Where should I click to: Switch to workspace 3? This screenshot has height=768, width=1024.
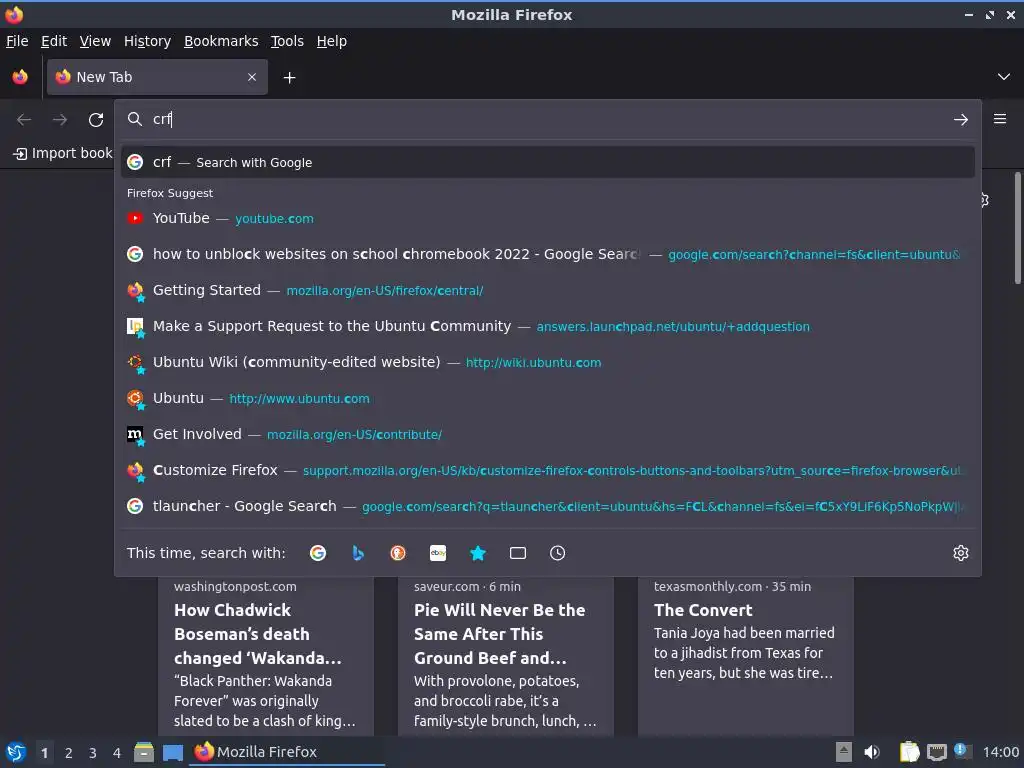click(93, 753)
